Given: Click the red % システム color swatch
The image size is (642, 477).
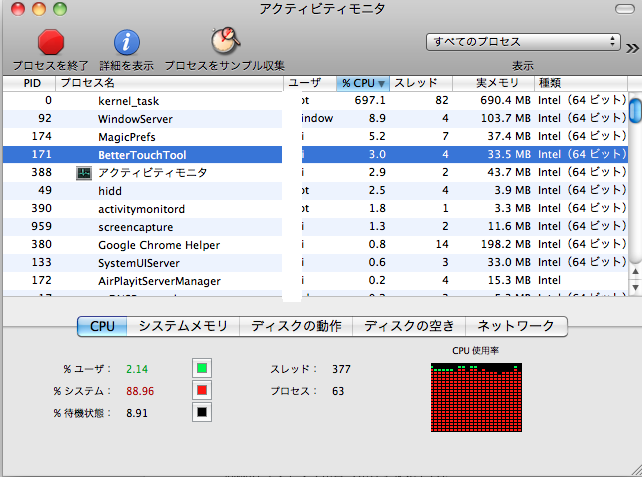Looking at the screenshot, I should coord(202,390).
